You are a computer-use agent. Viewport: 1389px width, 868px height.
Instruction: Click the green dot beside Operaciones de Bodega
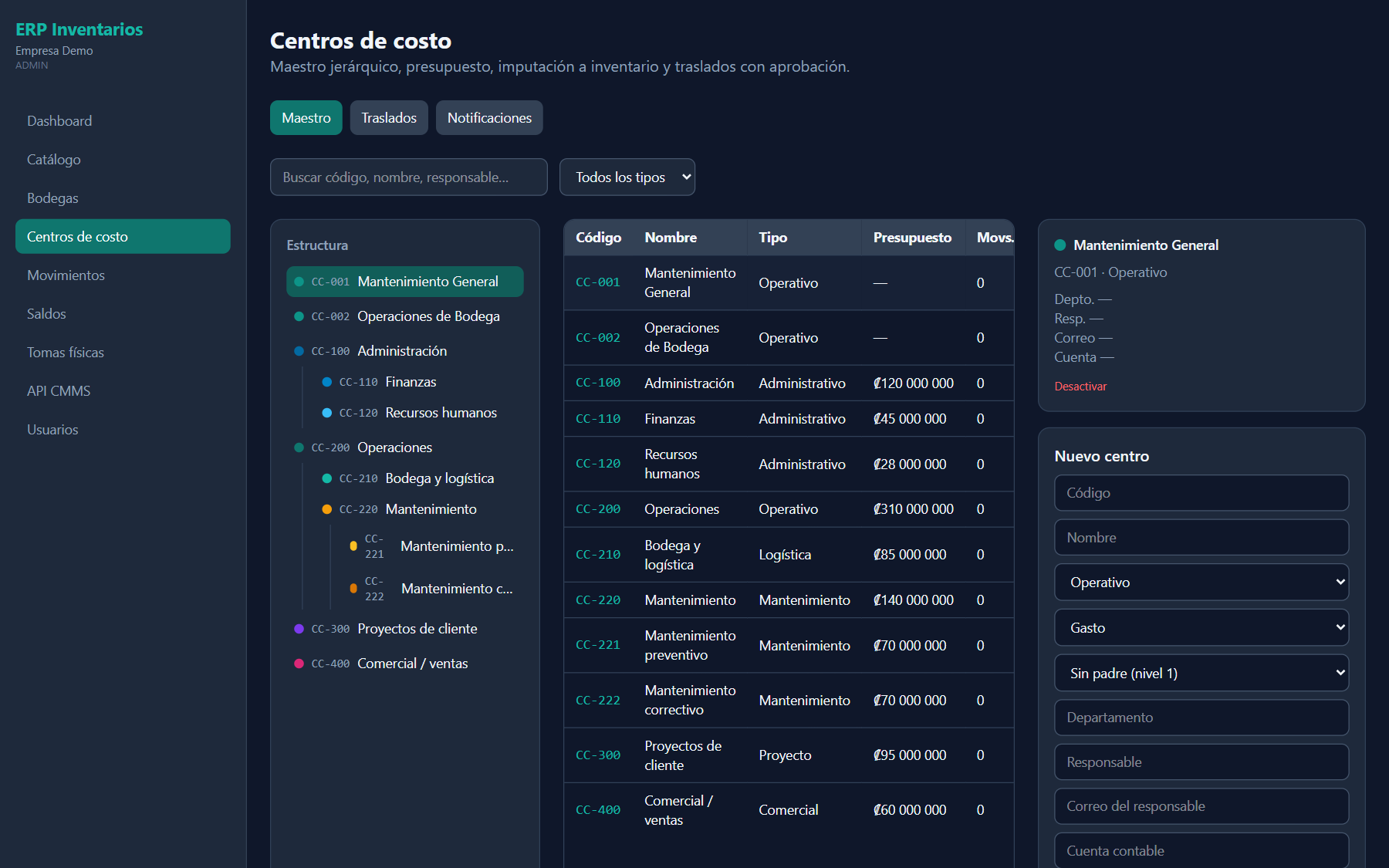(299, 316)
